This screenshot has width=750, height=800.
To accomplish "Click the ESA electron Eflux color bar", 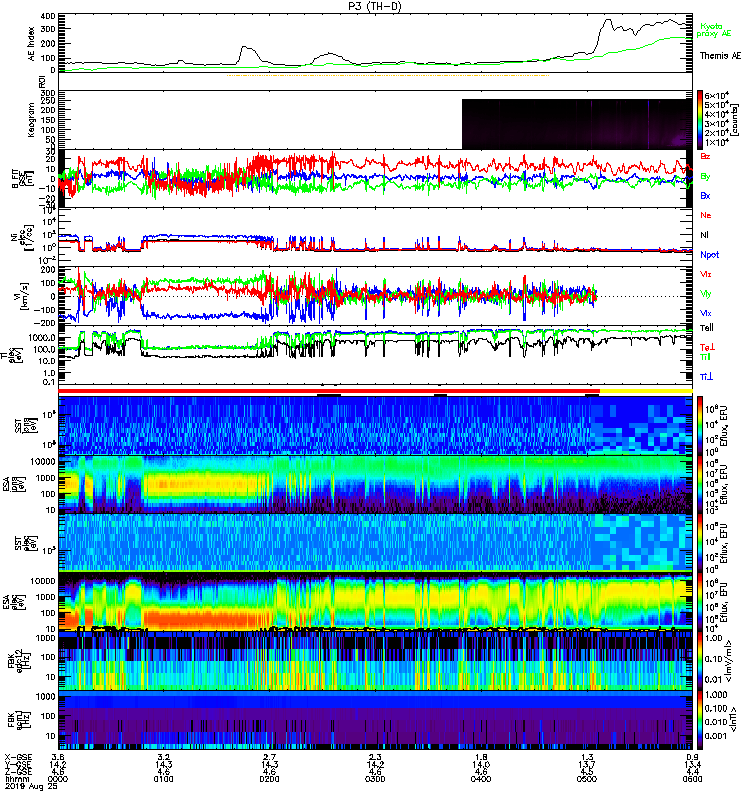I will coord(699,602).
